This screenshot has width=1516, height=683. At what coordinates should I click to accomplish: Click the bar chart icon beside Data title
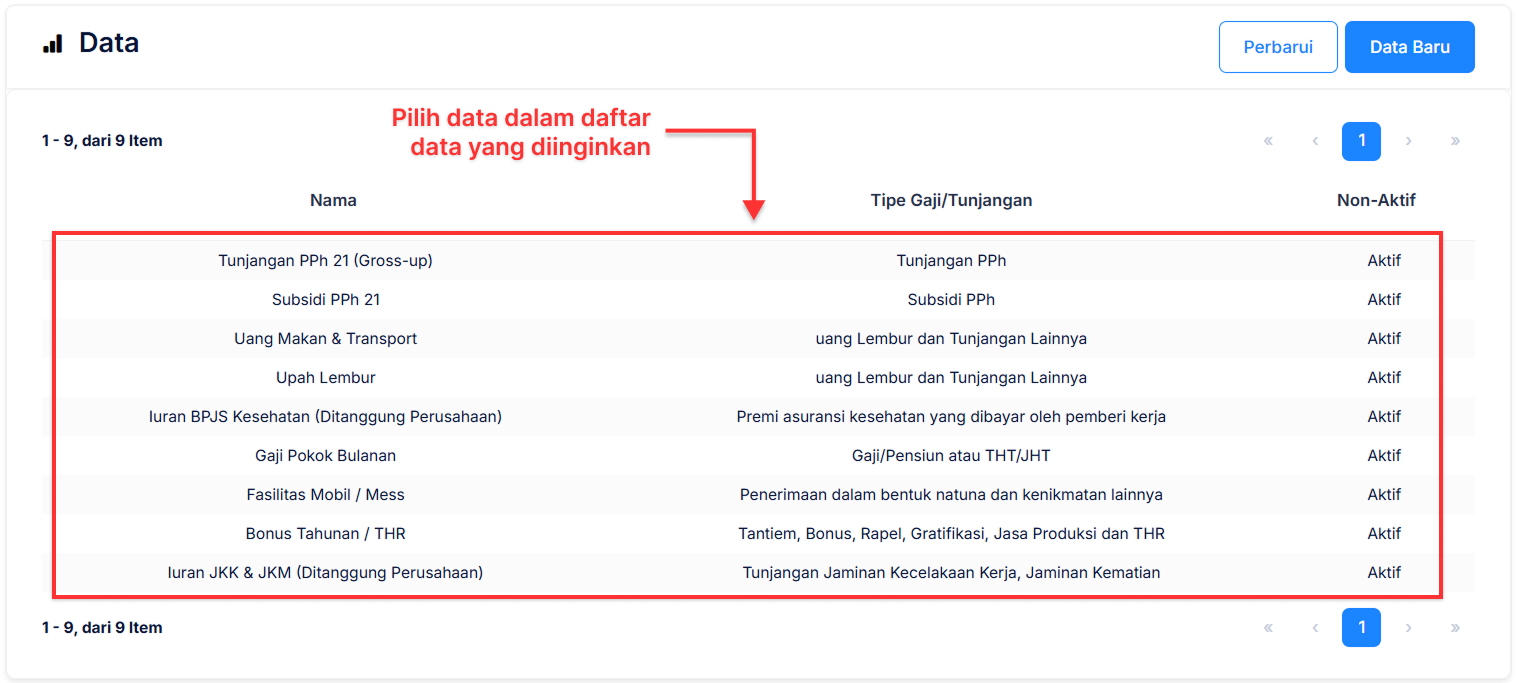pos(52,44)
